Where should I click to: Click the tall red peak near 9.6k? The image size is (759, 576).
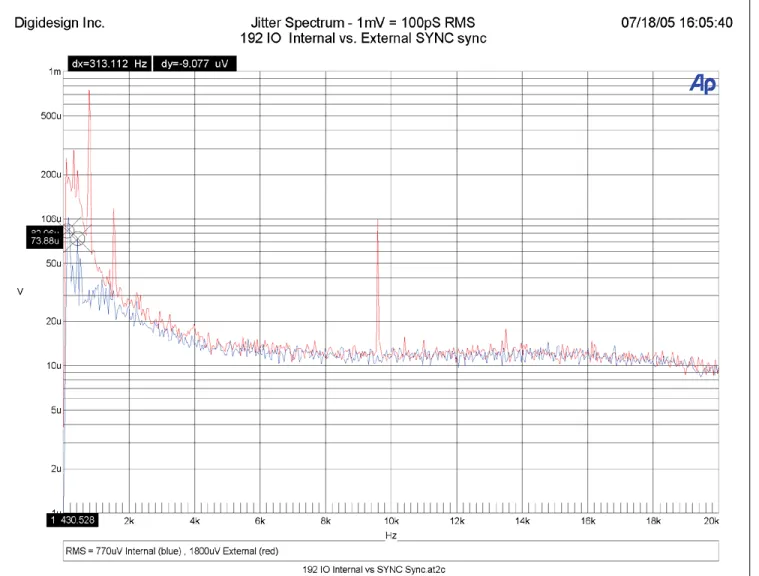coord(378,286)
